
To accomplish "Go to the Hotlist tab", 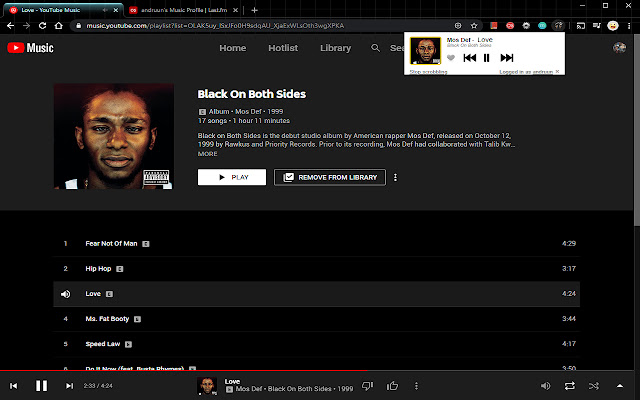I will point(283,48).
